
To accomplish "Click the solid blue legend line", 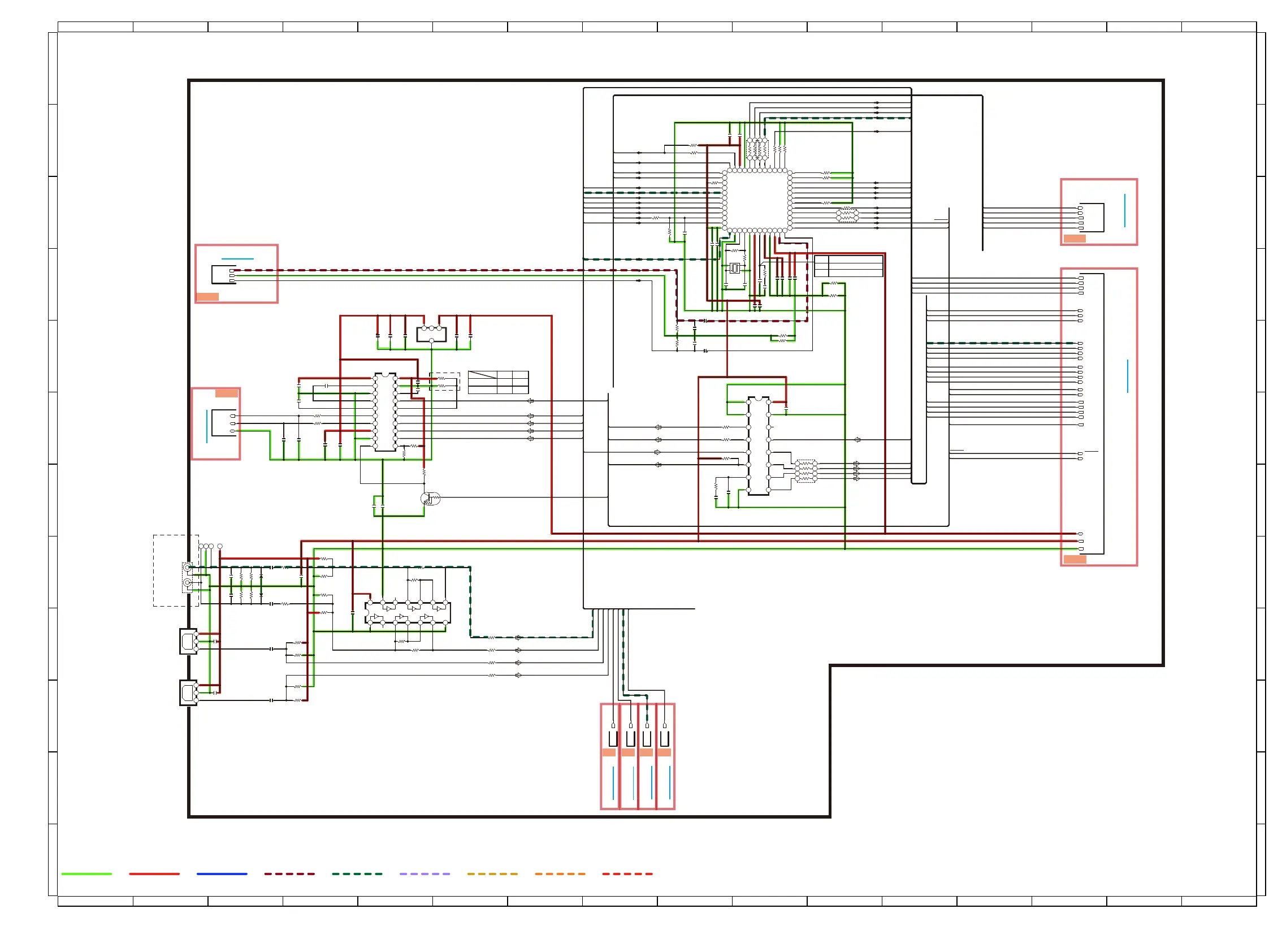I will [x=222, y=874].
